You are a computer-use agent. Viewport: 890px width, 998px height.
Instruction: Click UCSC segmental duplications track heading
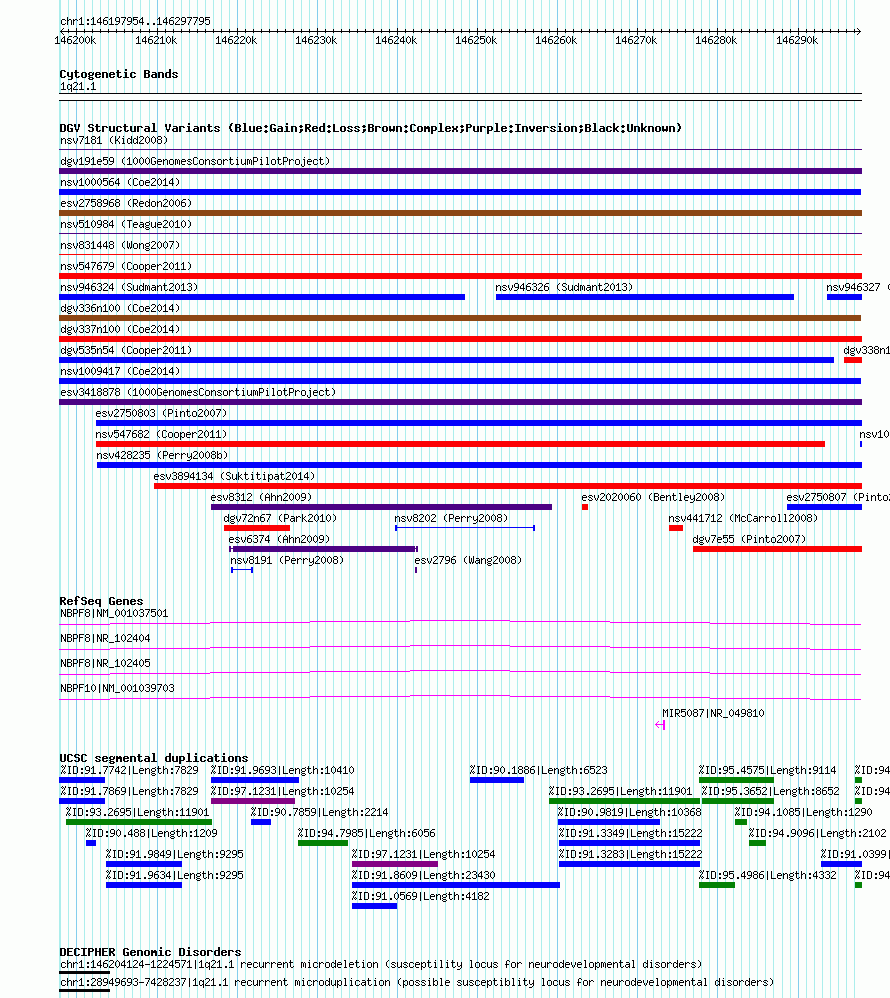click(153, 758)
